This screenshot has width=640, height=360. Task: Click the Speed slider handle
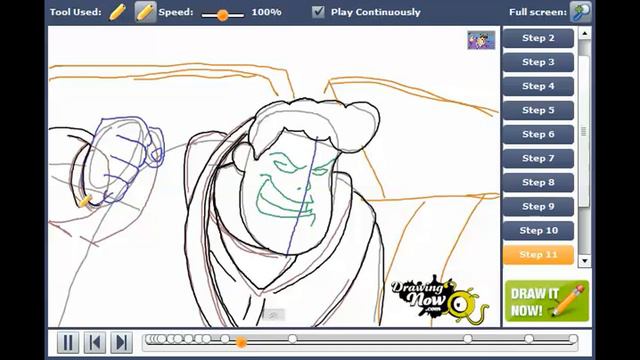click(x=222, y=15)
